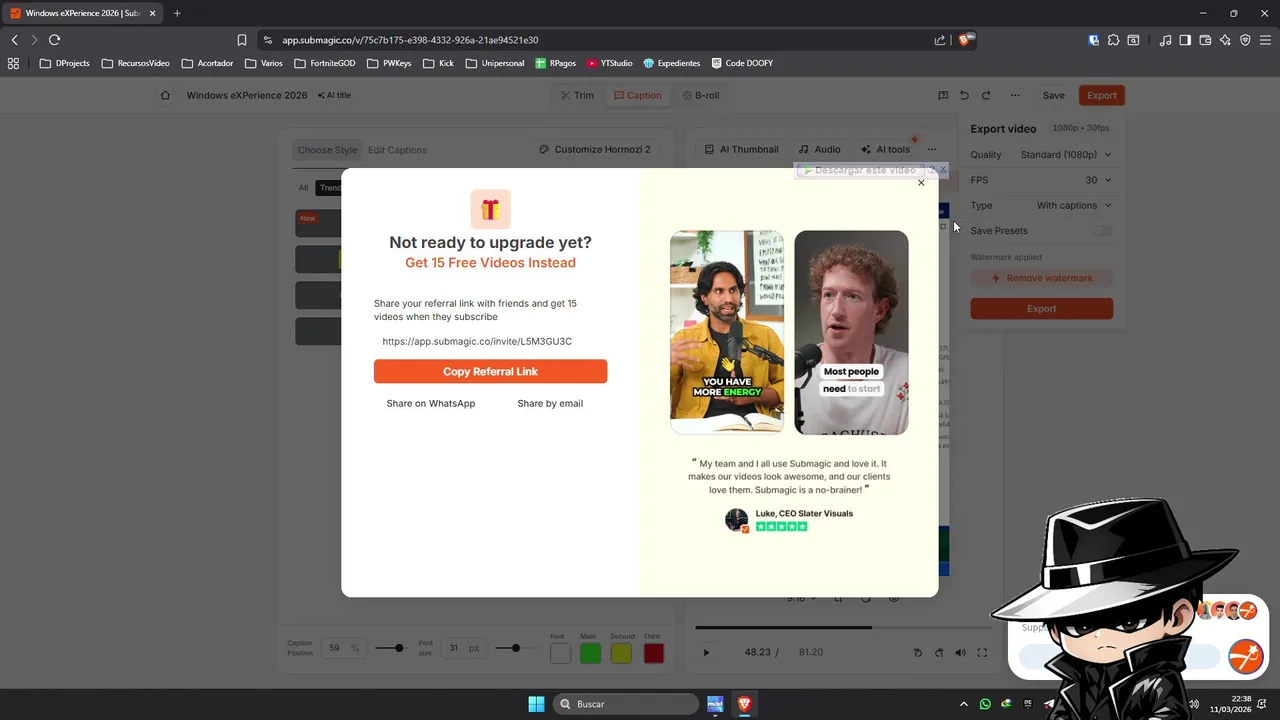This screenshot has height=720, width=1280.
Task: Open the AI tools menu
Action: coord(886,149)
